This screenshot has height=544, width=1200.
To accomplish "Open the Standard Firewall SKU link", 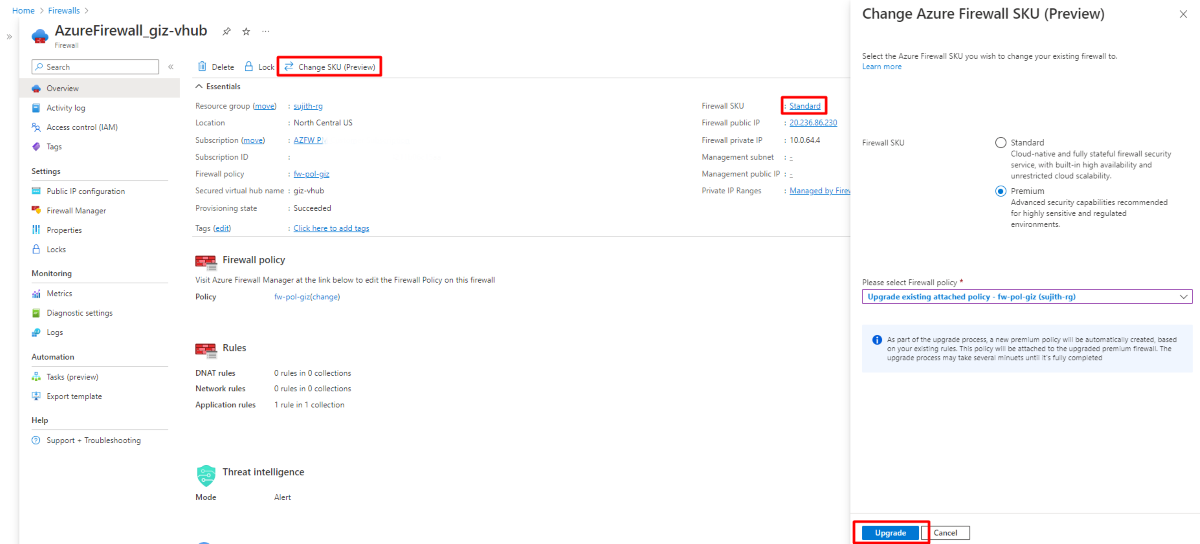I will tap(805, 106).
